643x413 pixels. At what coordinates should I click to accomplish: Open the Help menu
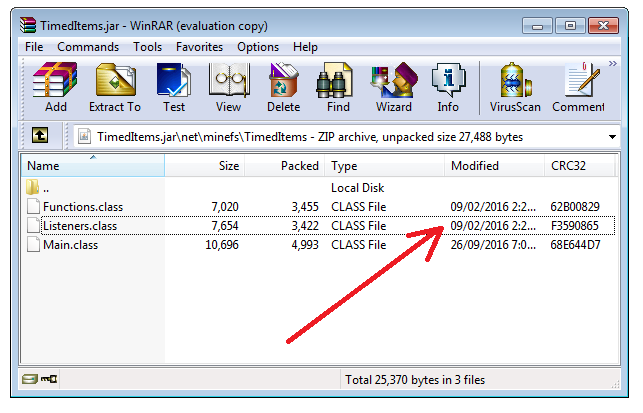305,47
